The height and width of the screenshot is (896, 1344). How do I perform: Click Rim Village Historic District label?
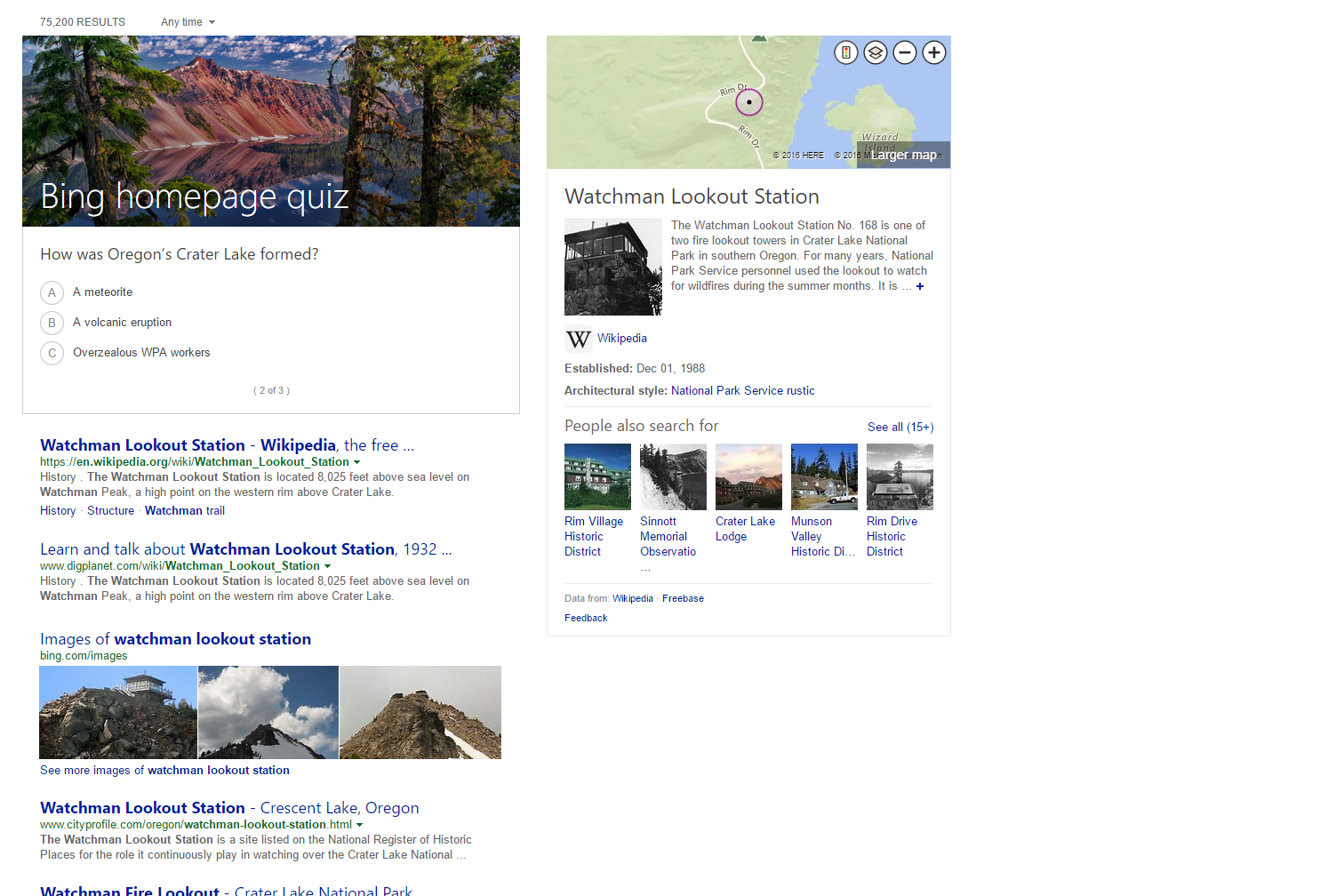pos(594,537)
